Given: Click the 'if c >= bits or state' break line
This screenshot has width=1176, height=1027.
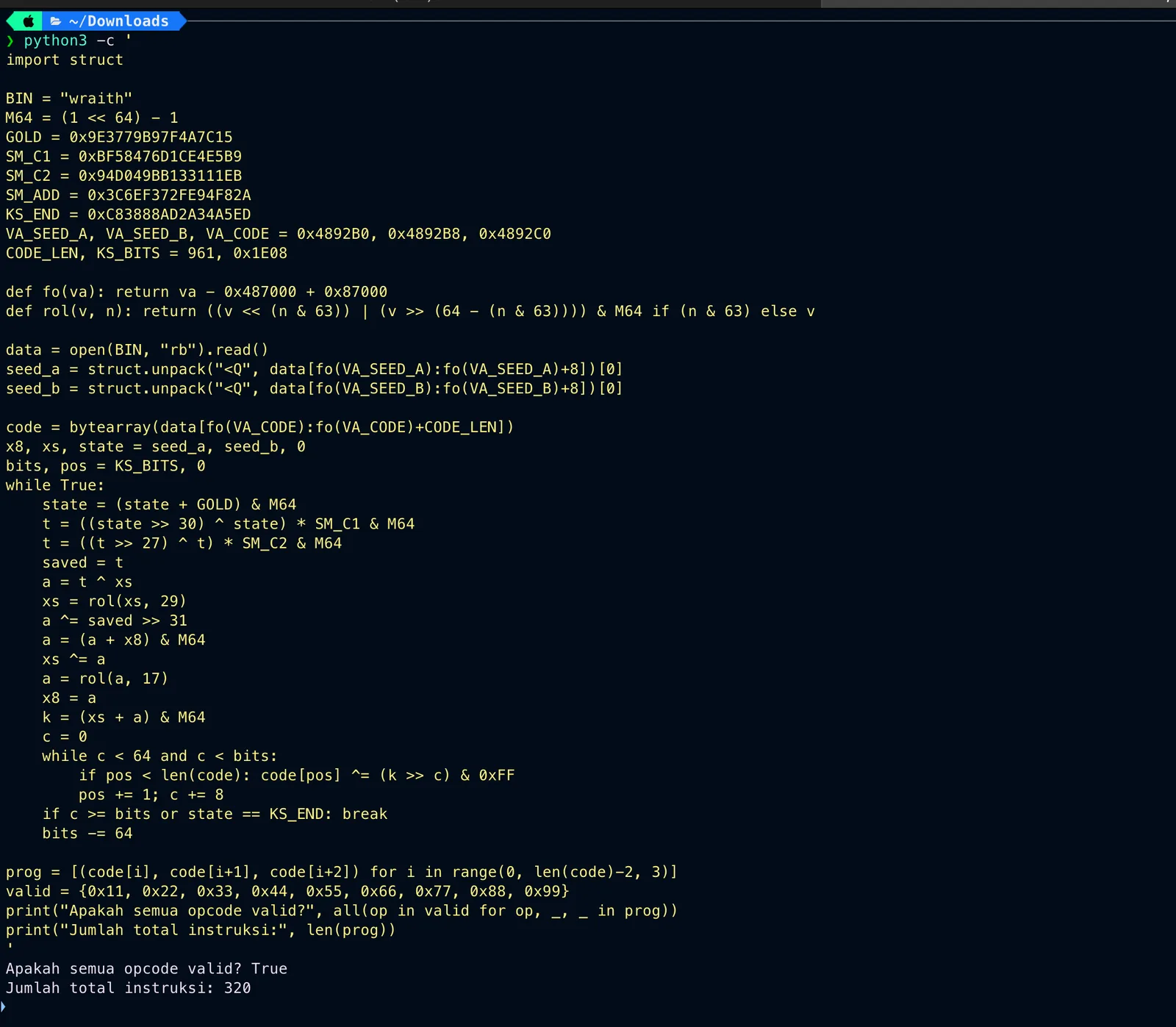Looking at the screenshot, I should (215, 815).
